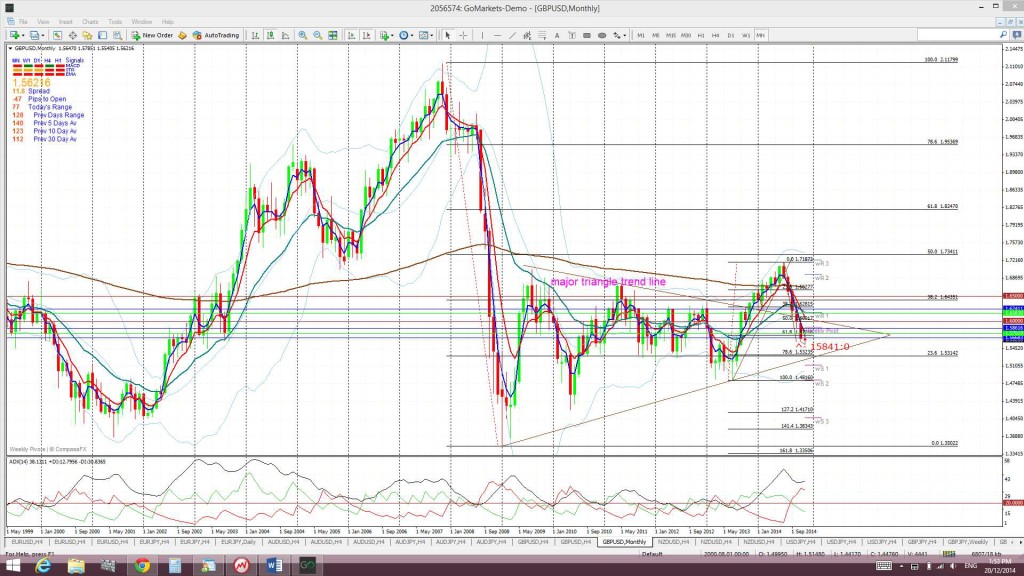Select the vertical line tool

pyautogui.click(x=482, y=35)
